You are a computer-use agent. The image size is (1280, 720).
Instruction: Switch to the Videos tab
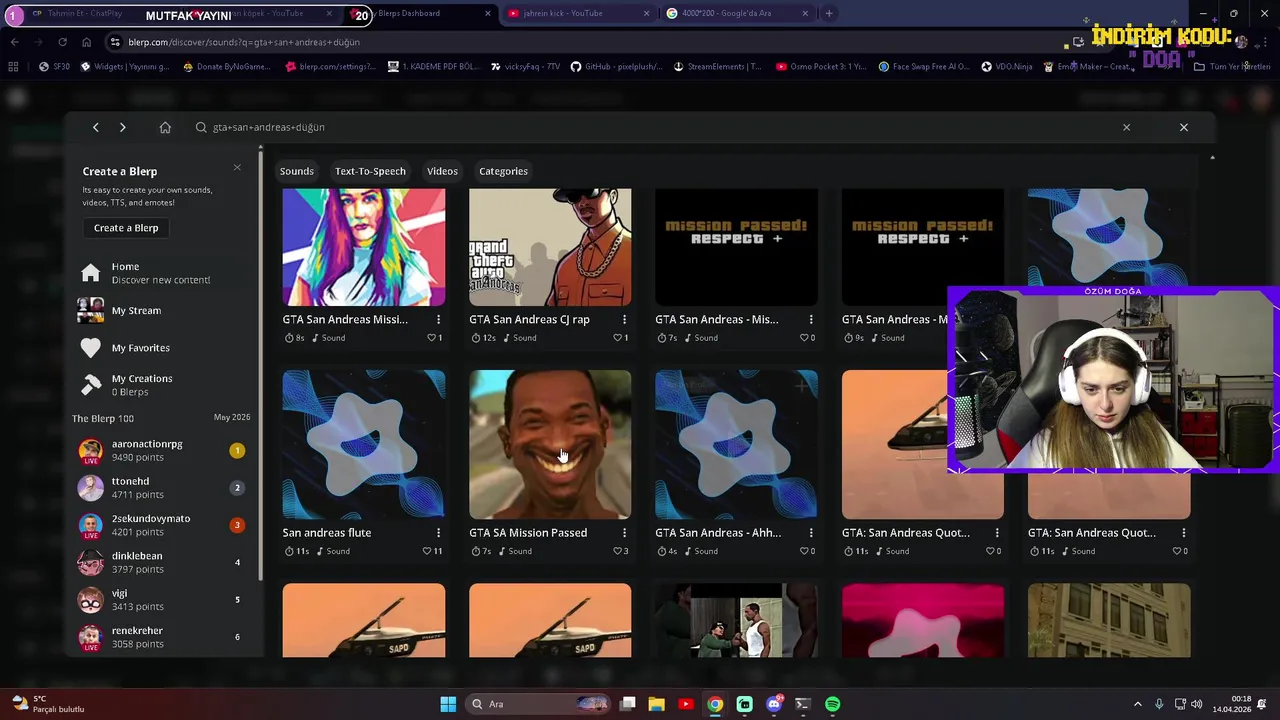click(x=442, y=171)
